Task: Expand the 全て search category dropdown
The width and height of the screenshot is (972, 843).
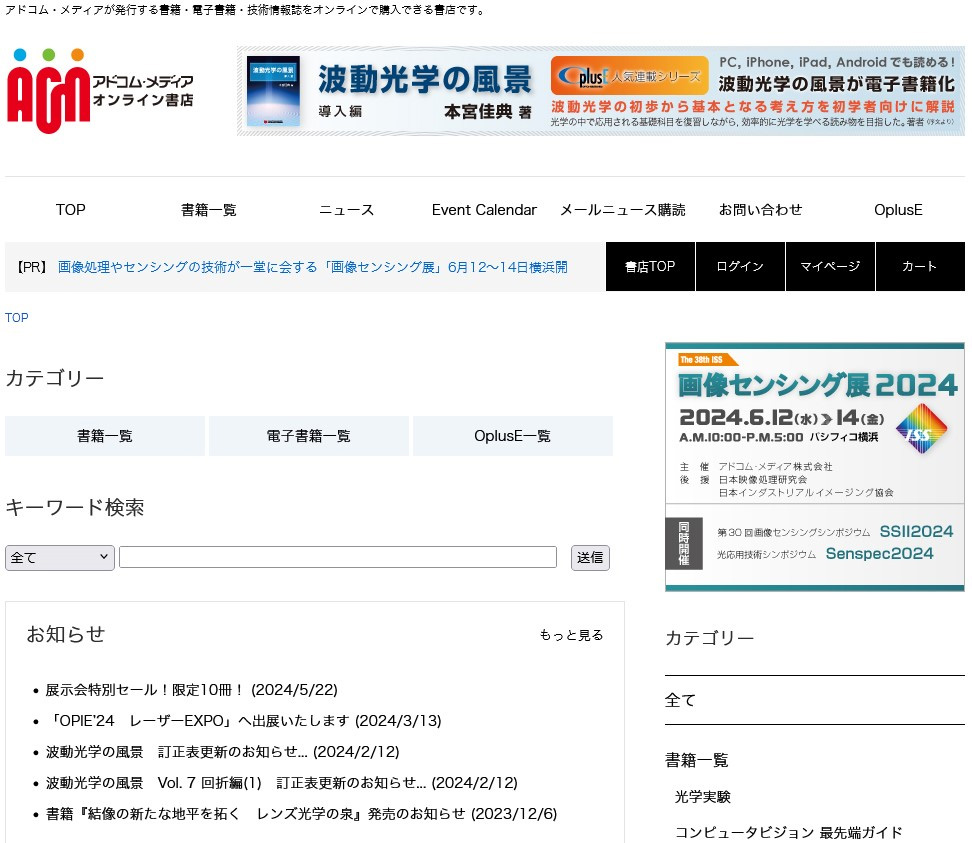Action: (60, 558)
